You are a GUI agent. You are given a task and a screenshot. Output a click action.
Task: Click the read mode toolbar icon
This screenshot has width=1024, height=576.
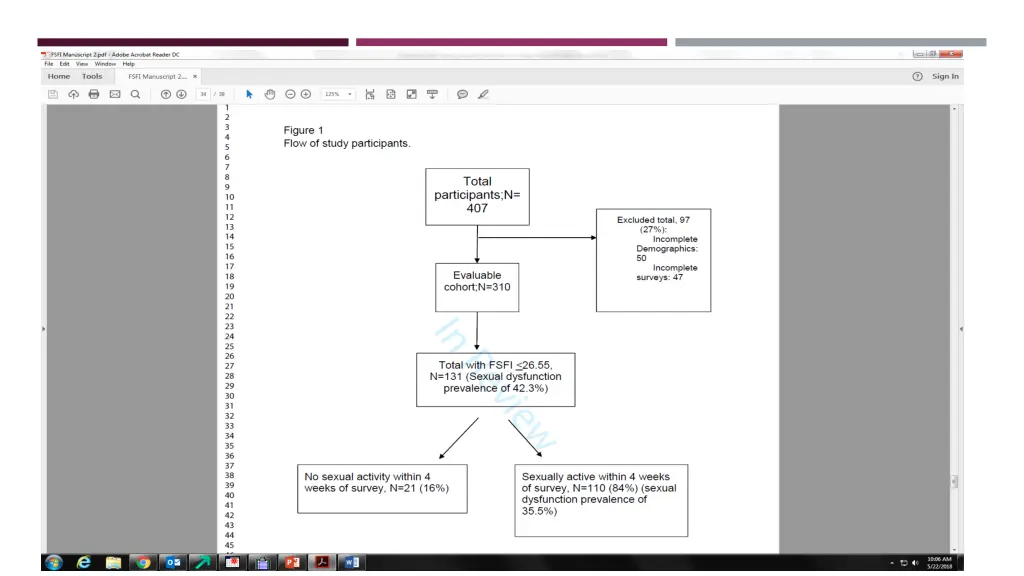432,94
